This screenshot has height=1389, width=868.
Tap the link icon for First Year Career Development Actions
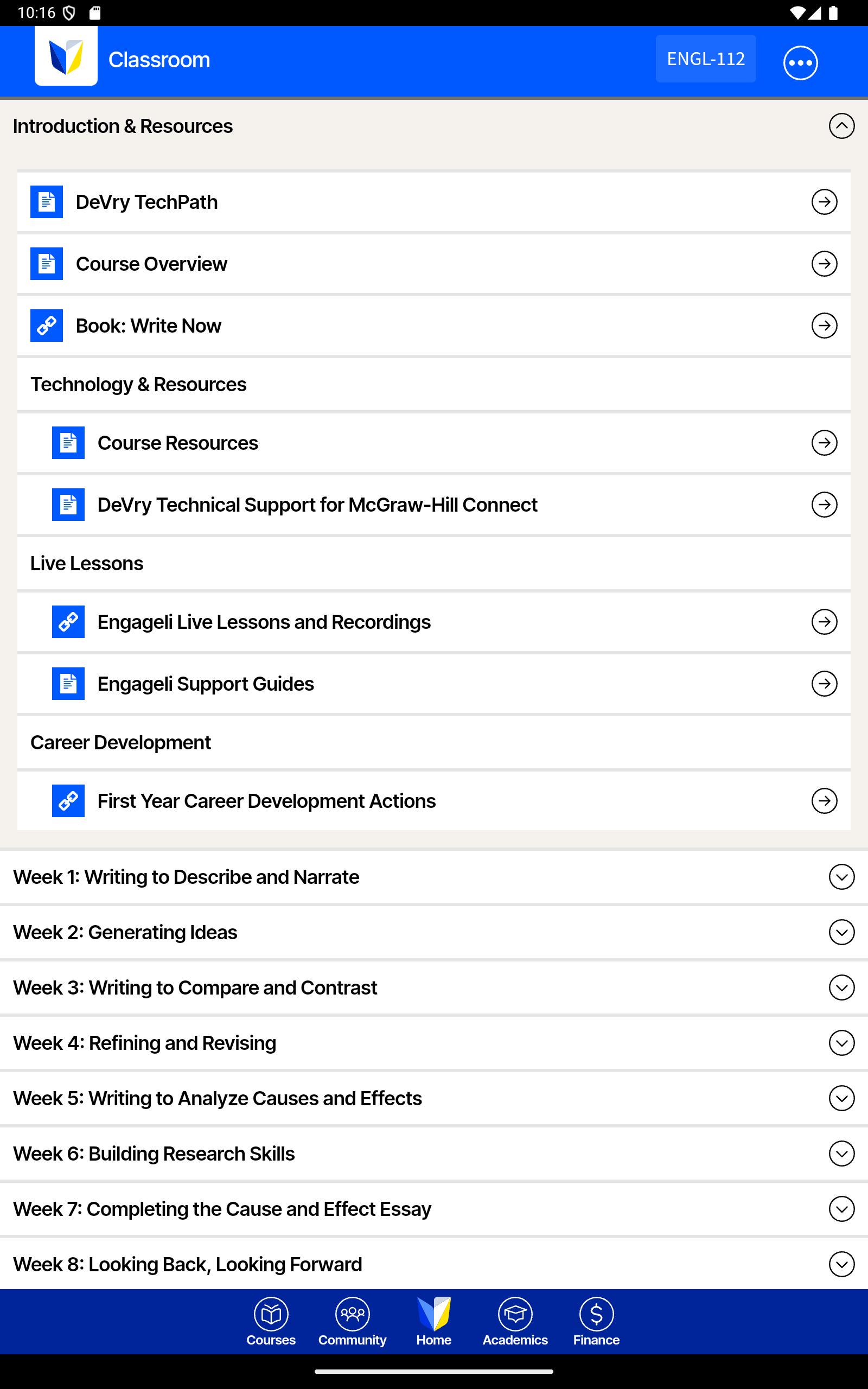coord(68,801)
